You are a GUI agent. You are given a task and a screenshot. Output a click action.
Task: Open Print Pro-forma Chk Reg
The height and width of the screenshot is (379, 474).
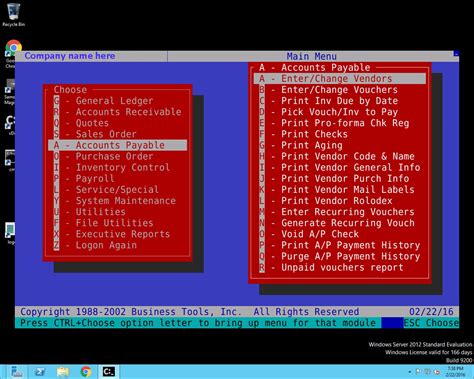340,123
